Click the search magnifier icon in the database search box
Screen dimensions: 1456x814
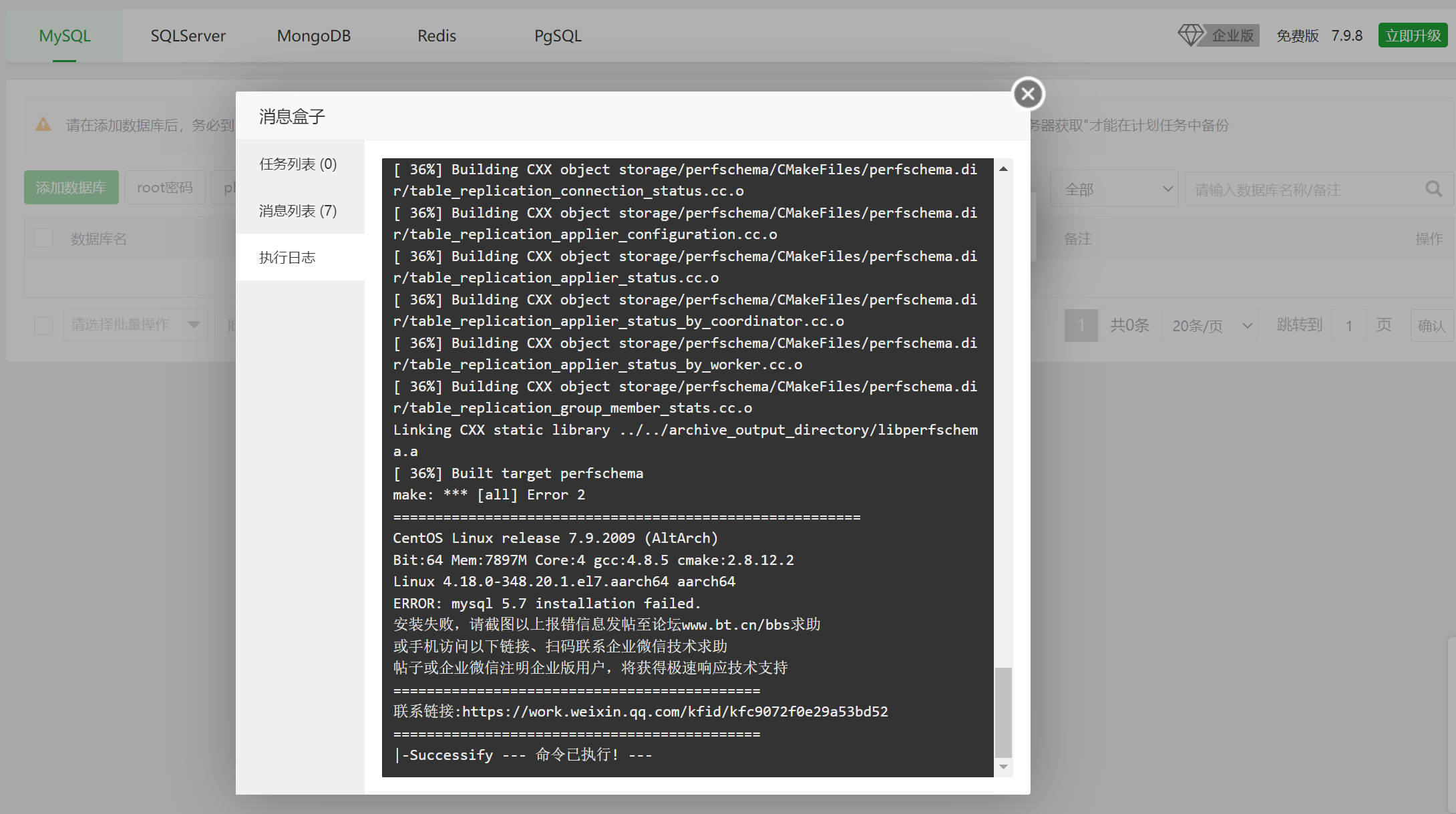pyautogui.click(x=1433, y=189)
